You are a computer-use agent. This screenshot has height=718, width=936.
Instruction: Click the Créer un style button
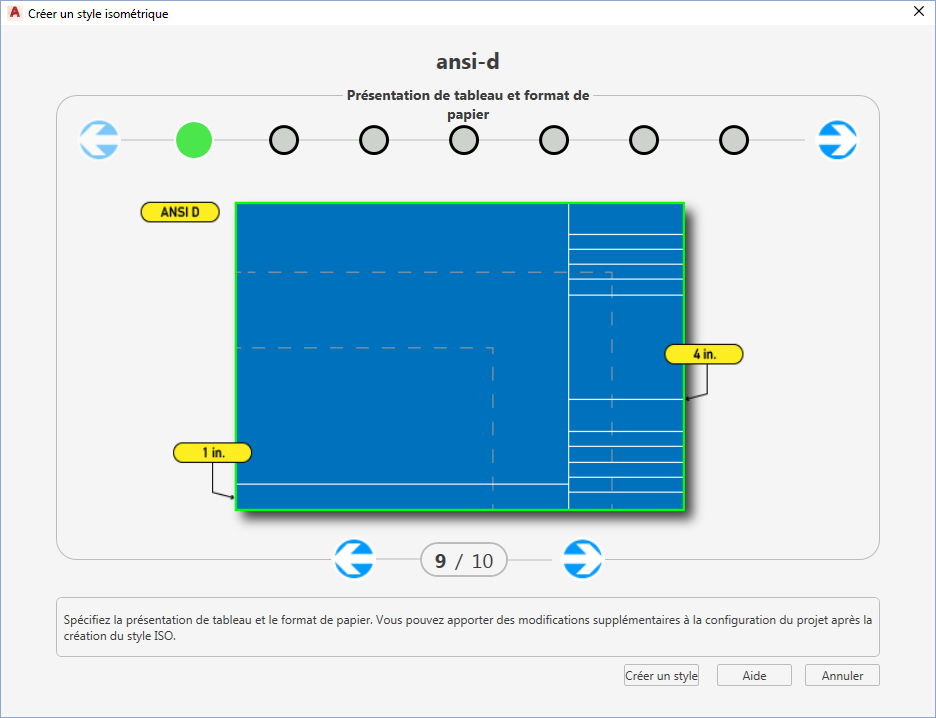pos(661,676)
